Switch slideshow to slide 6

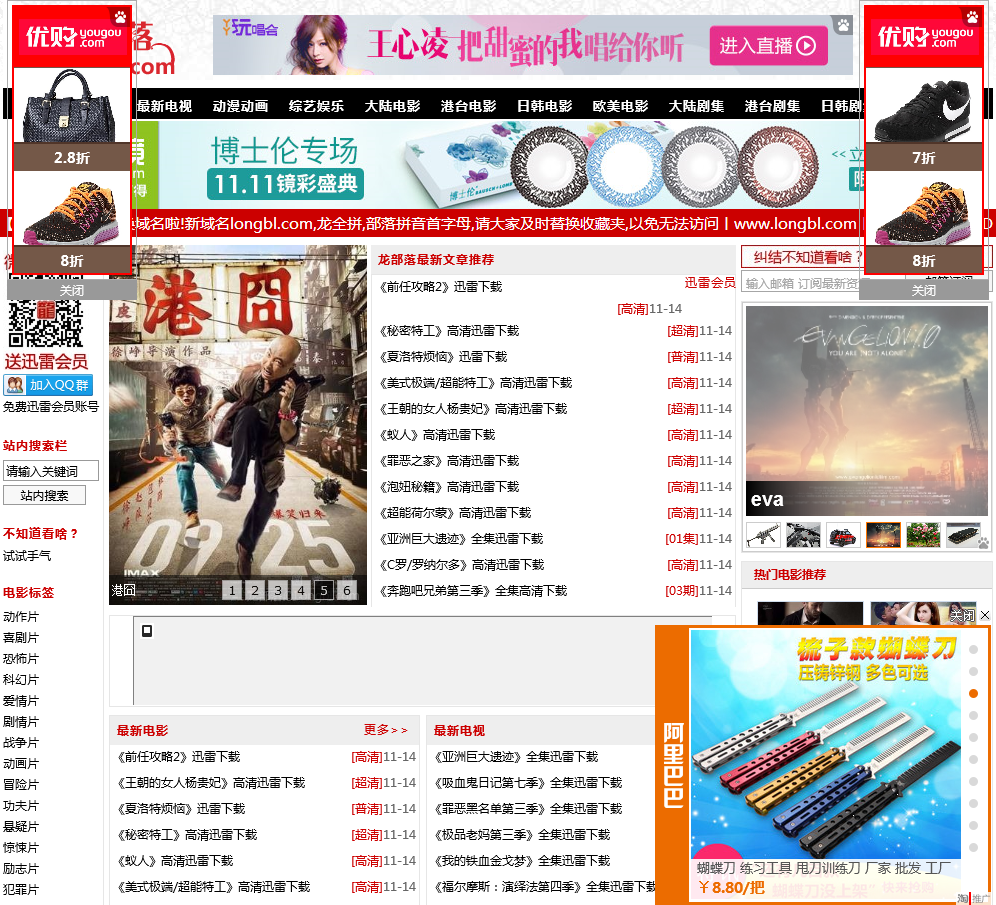(346, 591)
